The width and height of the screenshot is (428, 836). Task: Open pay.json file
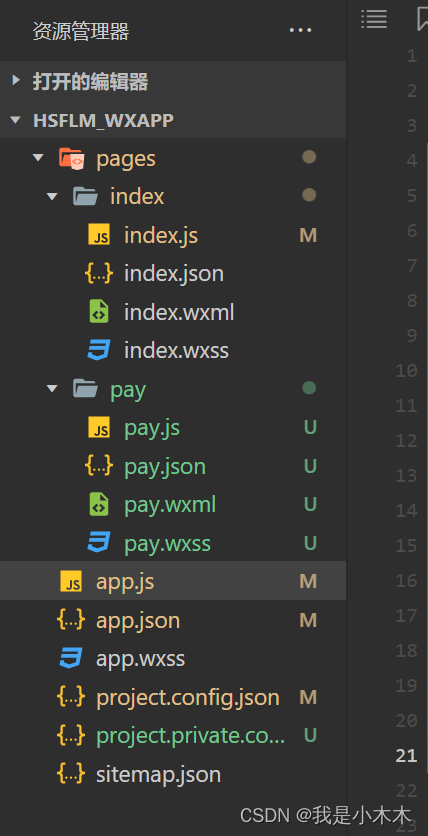[165, 467]
